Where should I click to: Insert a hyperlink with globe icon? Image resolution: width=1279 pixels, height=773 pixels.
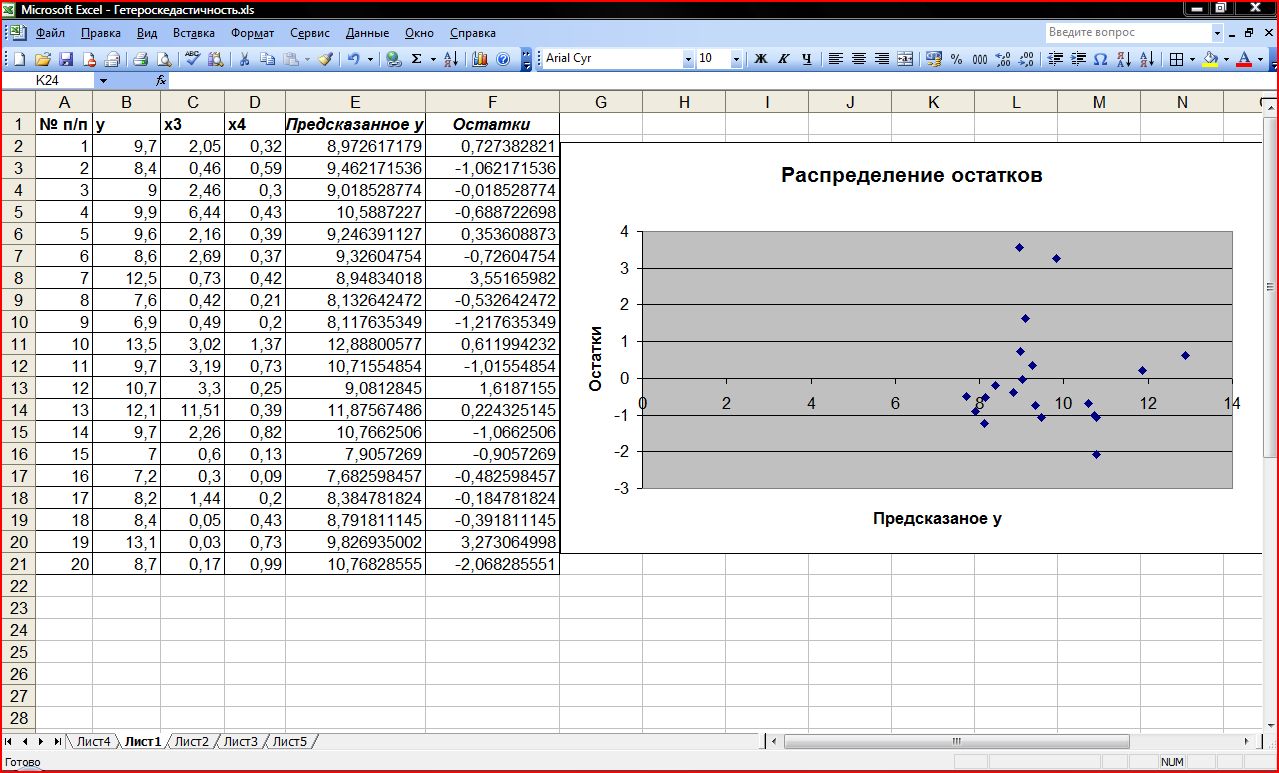(394, 59)
